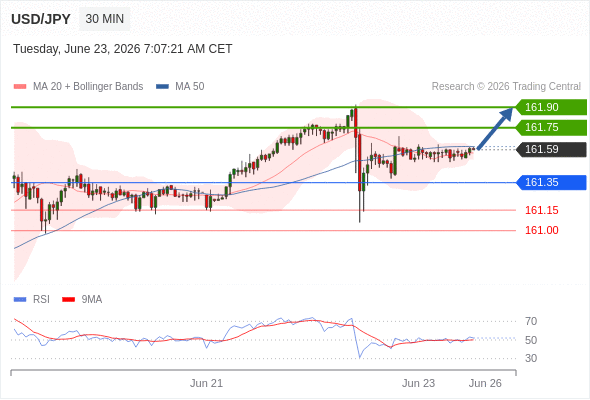Click the 161.59 current price tag

pos(551,149)
